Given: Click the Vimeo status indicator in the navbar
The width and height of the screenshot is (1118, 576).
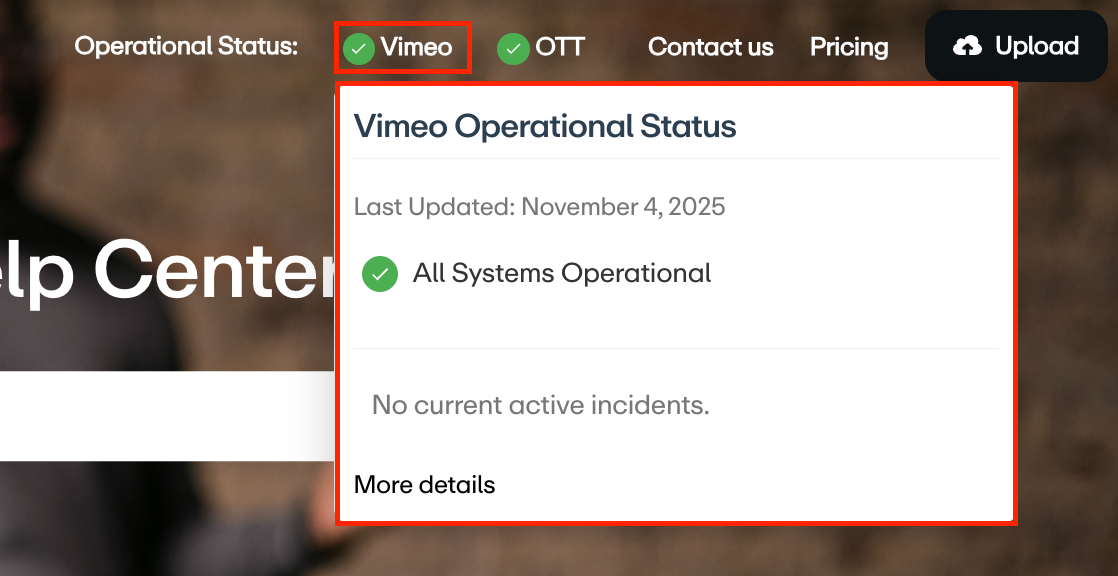Looking at the screenshot, I should coord(402,47).
